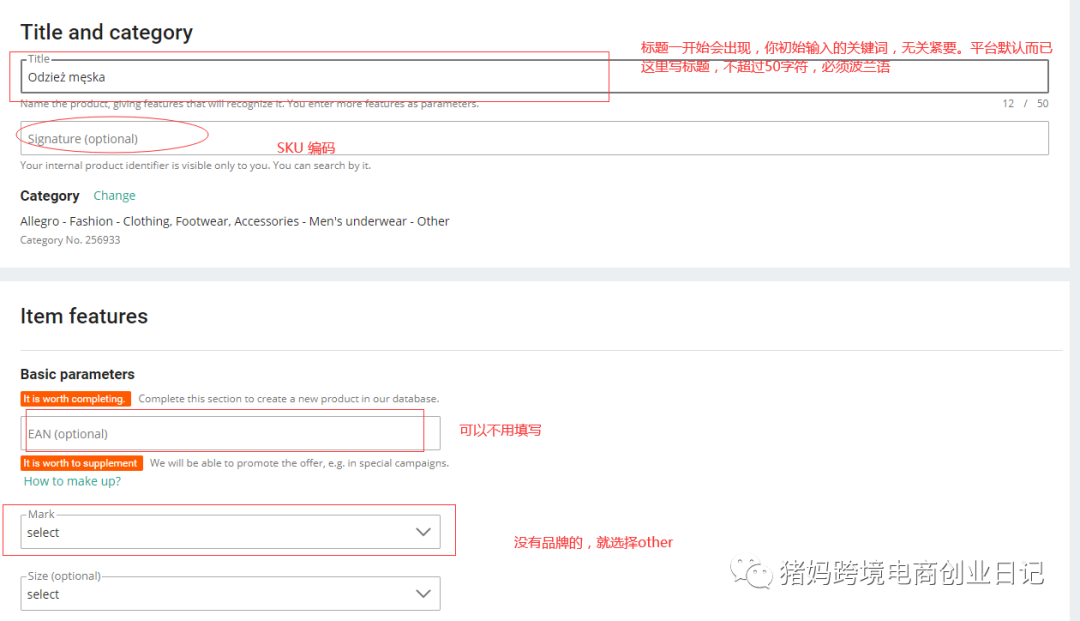The image size is (1080, 621).
Task: Expand the Mark dropdown chevron arrow
Action: pyautogui.click(x=423, y=532)
